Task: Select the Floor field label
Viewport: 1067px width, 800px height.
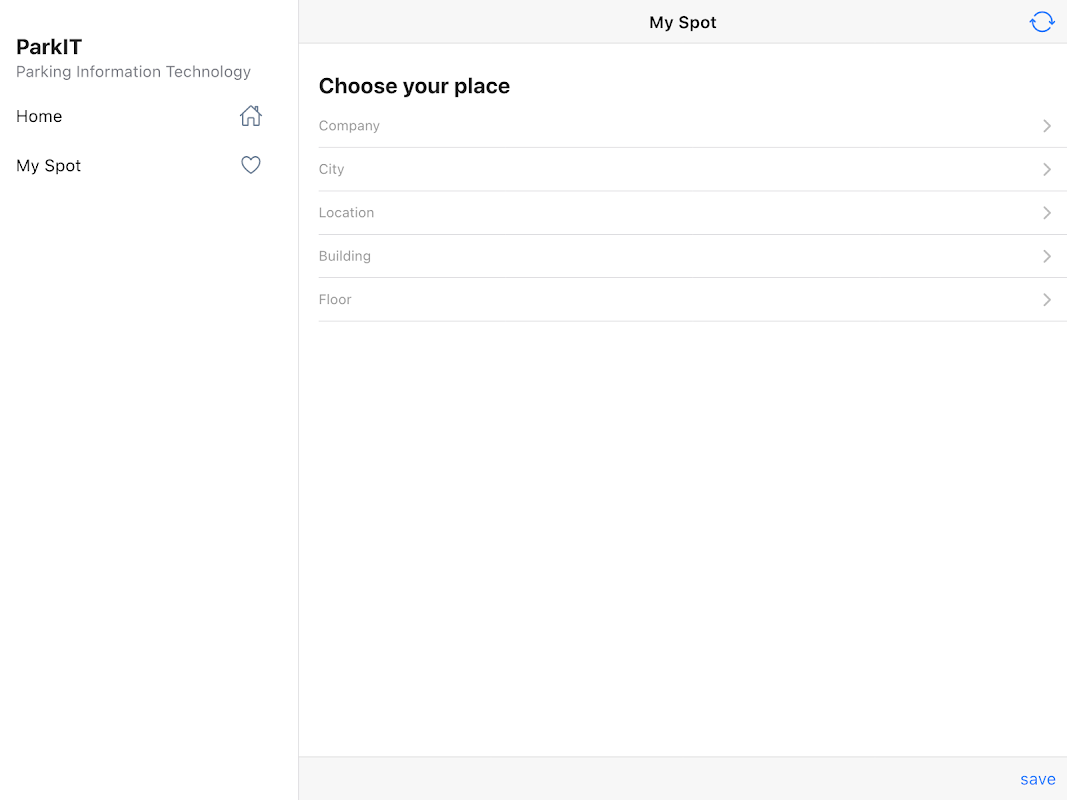Action: [x=335, y=300]
